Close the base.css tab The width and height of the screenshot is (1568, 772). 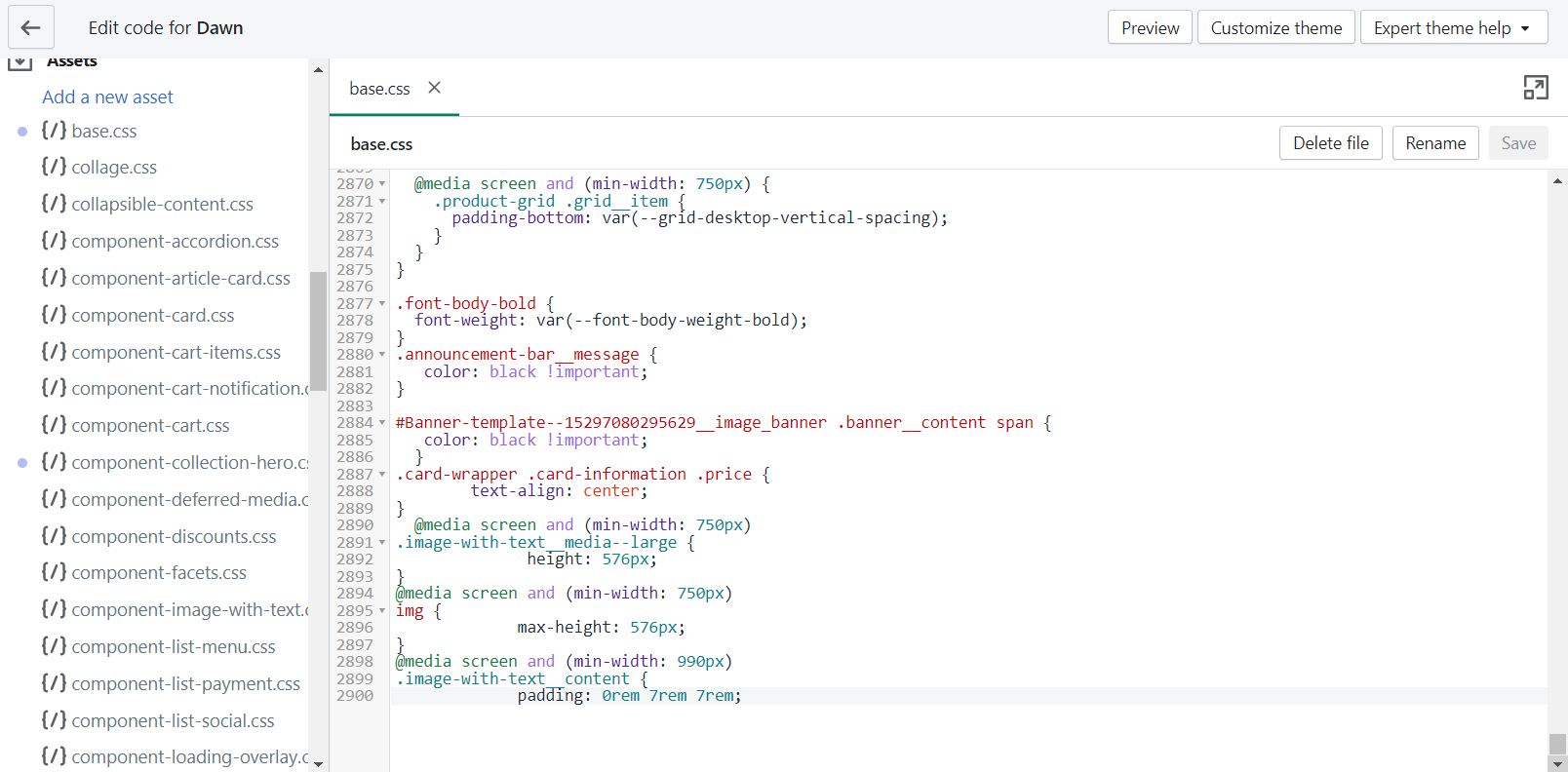(x=435, y=88)
